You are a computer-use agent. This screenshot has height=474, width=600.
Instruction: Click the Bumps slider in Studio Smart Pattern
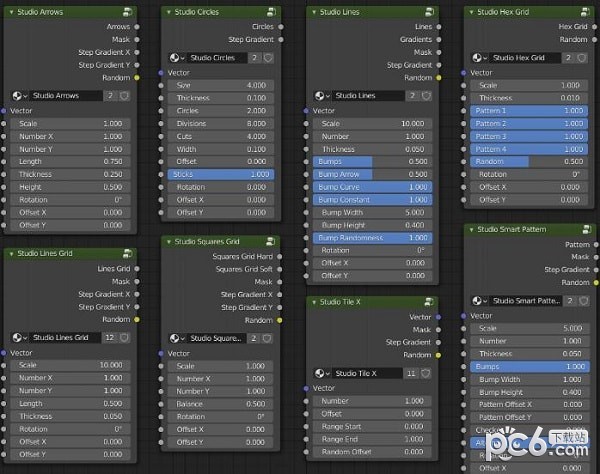pos(530,366)
